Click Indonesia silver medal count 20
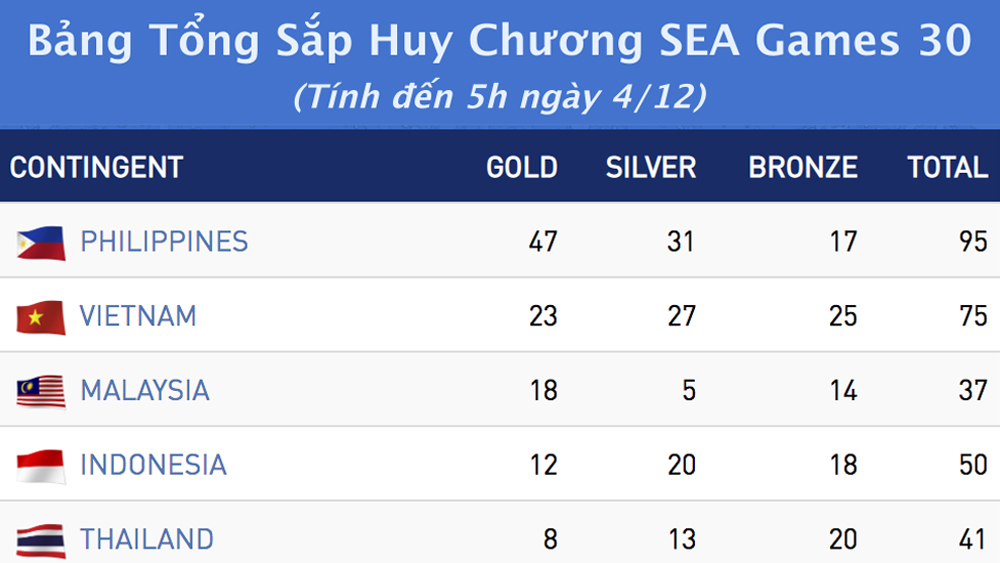Image resolution: width=1000 pixels, height=563 pixels. [x=681, y=465]
